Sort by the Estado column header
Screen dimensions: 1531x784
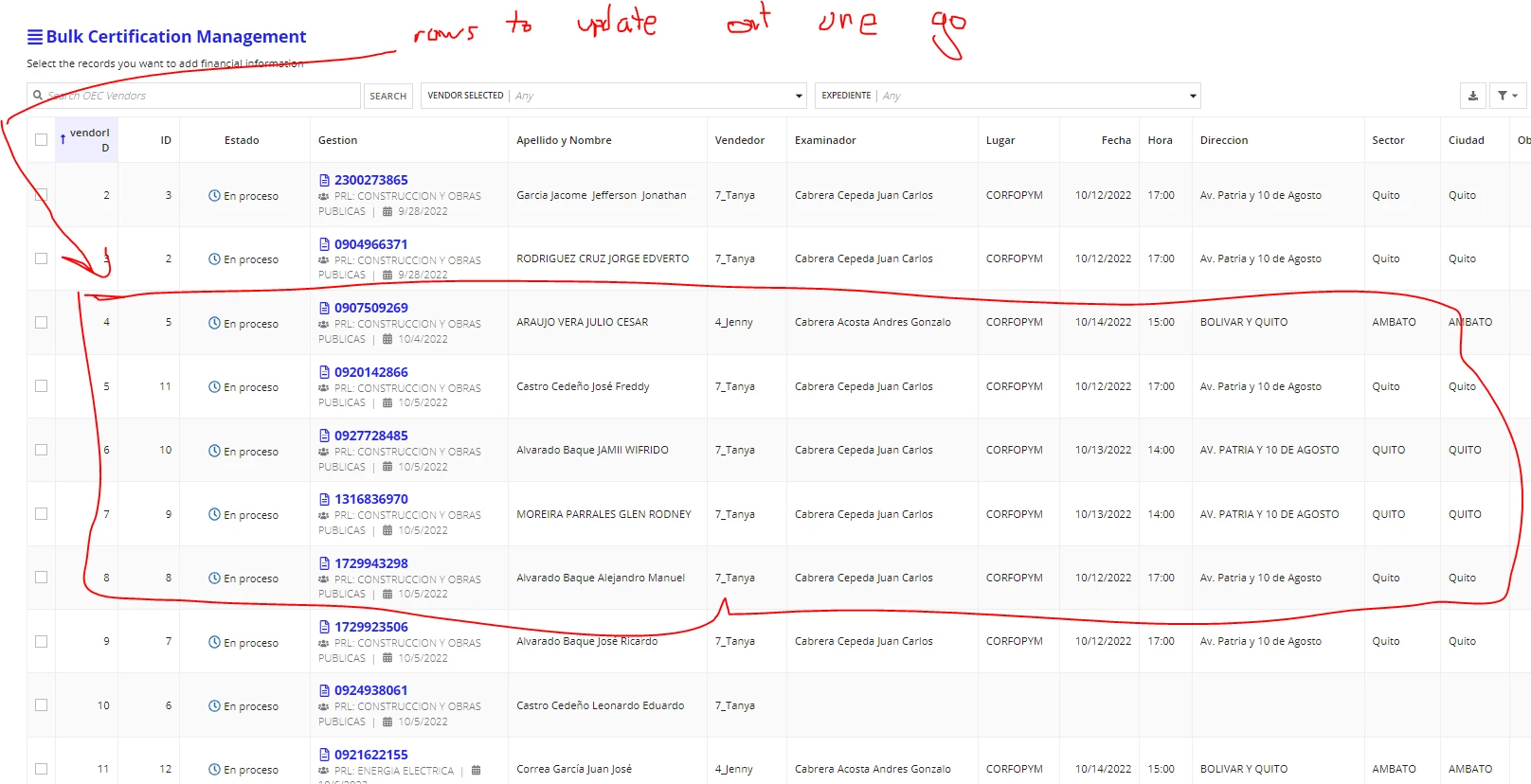coord(242,140)
